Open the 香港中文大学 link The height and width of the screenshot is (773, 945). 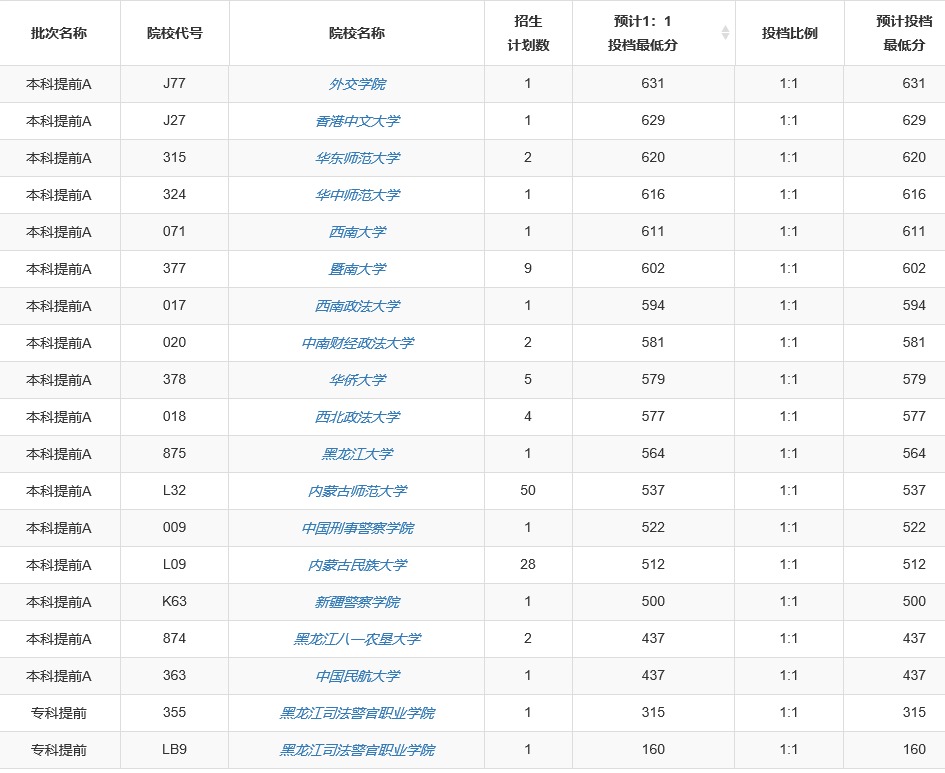[357, 121]
